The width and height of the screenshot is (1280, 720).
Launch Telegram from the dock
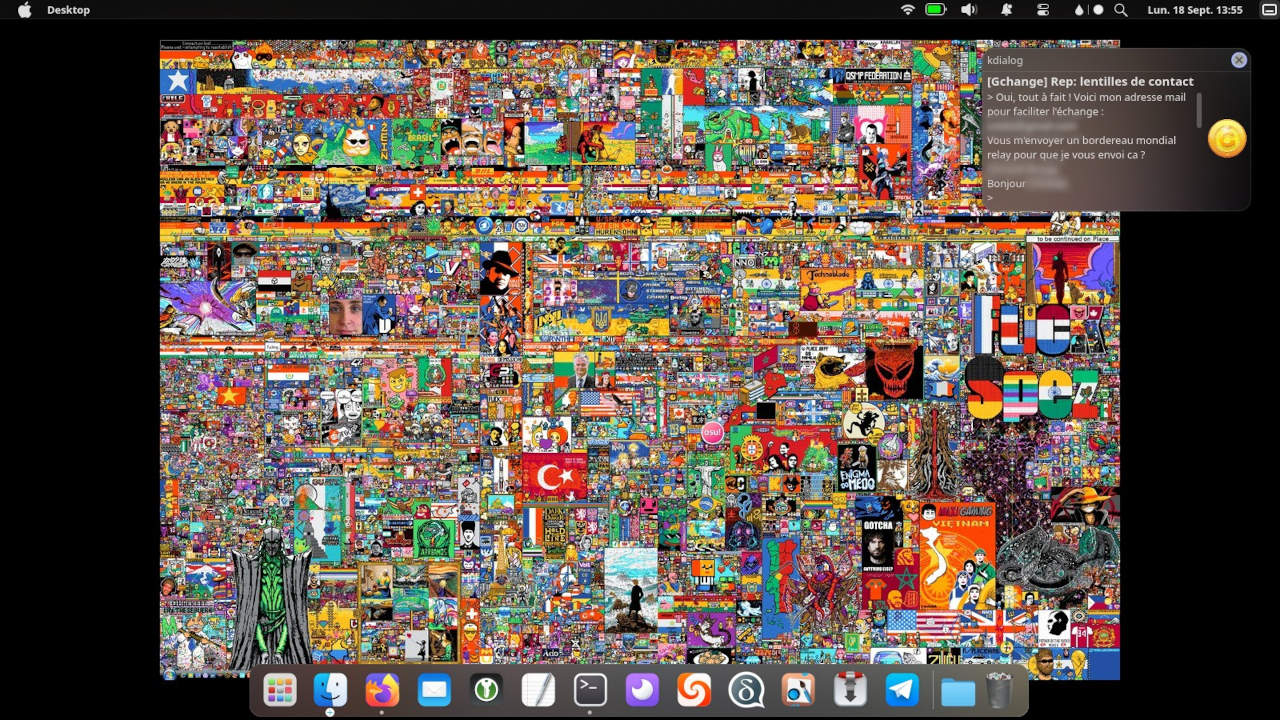point(902,690)
